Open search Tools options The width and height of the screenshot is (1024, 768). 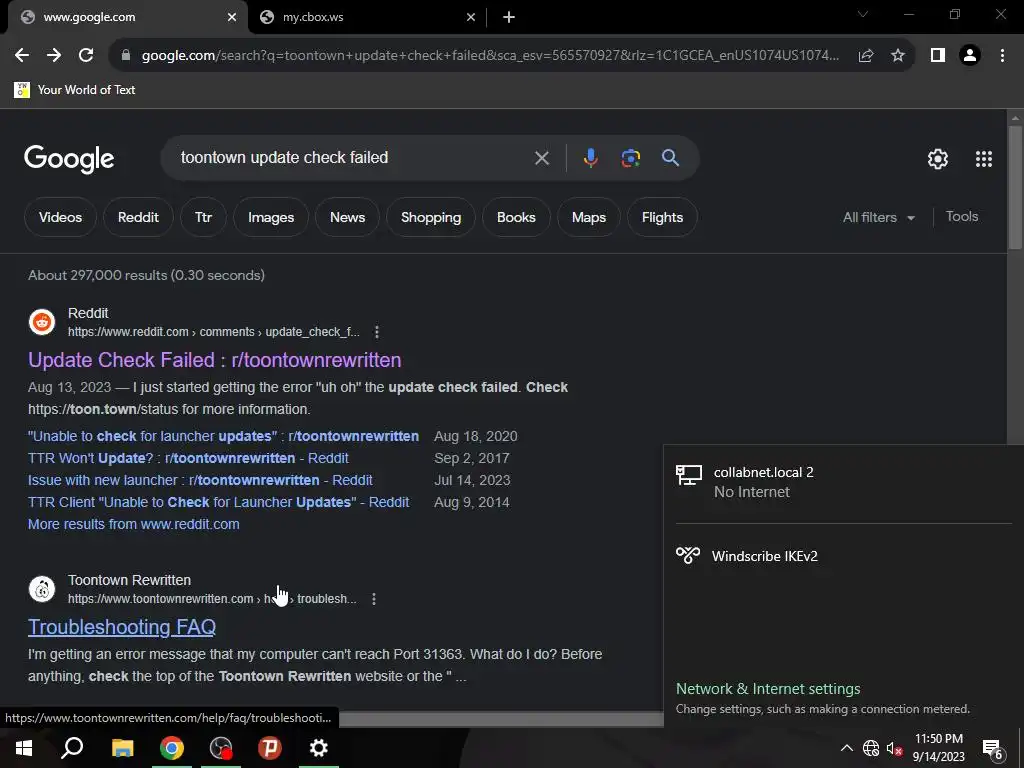(962, 217)
